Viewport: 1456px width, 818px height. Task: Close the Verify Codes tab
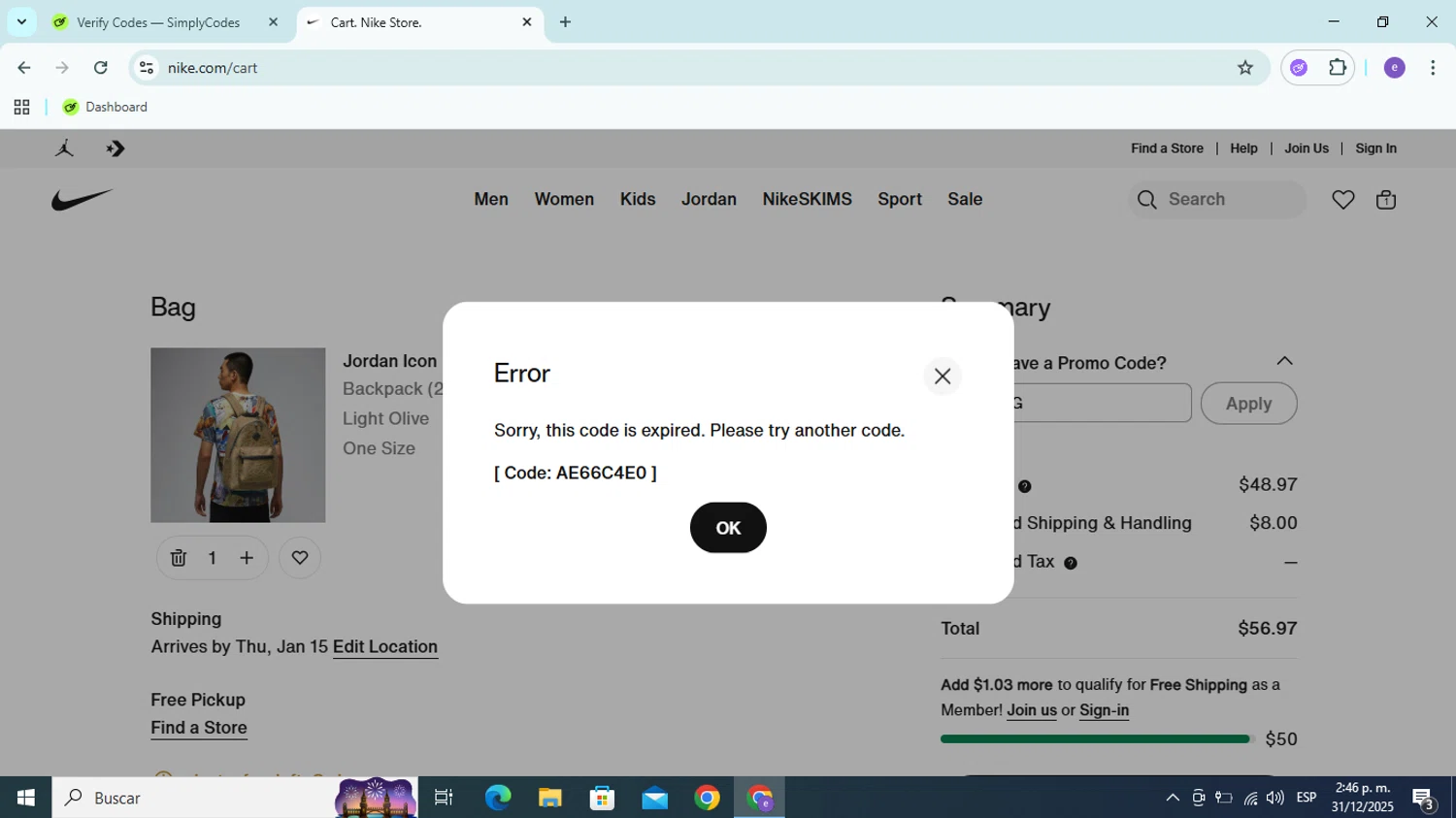tap(273, 22)
